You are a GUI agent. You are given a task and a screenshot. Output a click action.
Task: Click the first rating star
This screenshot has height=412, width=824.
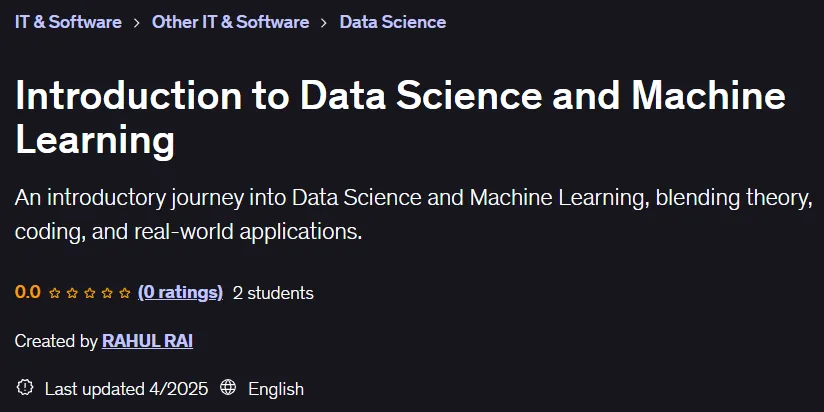(x=55, y=293)
